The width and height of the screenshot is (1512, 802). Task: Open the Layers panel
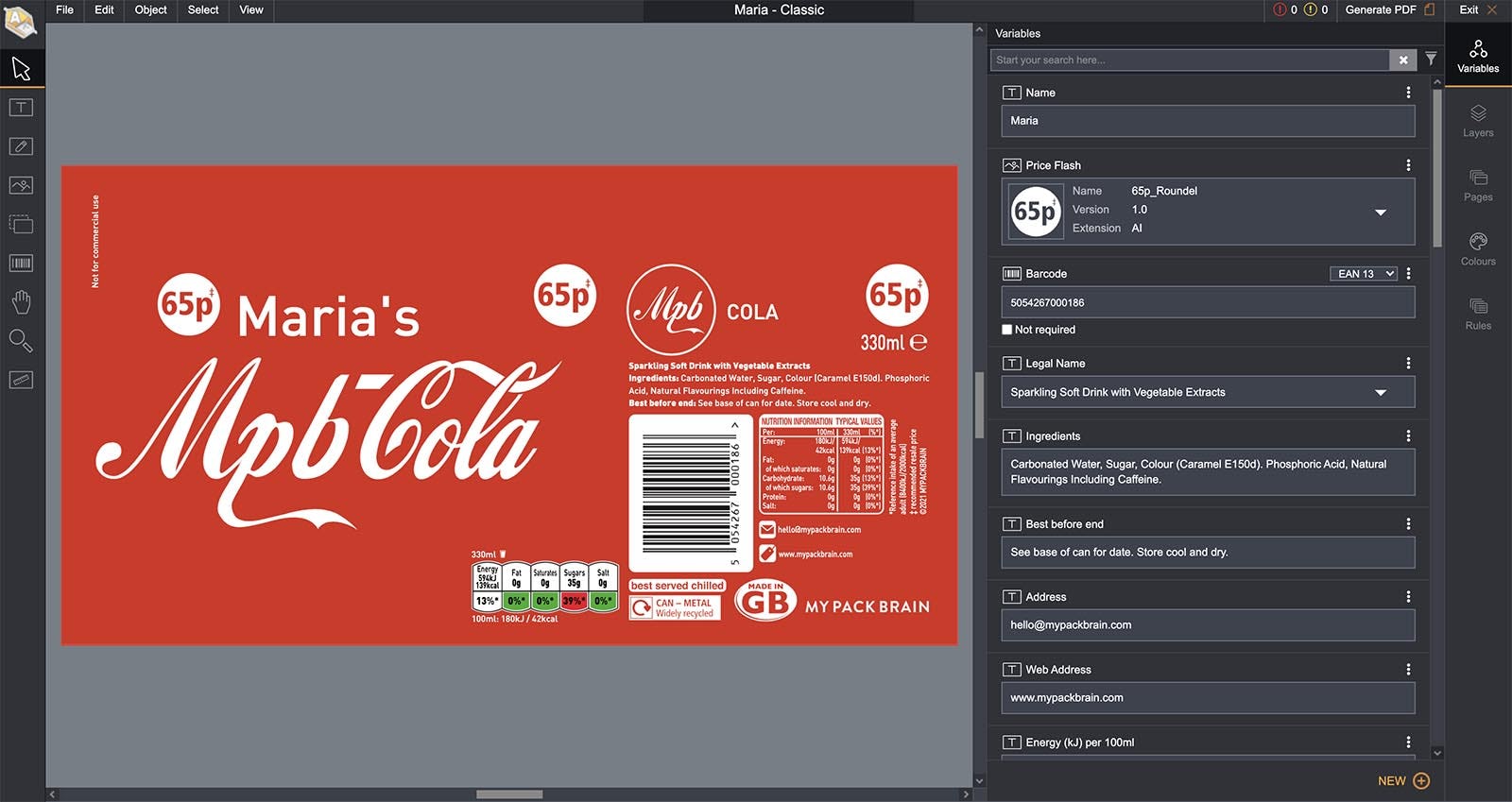pyautogui.click(x=1478, y=121)
